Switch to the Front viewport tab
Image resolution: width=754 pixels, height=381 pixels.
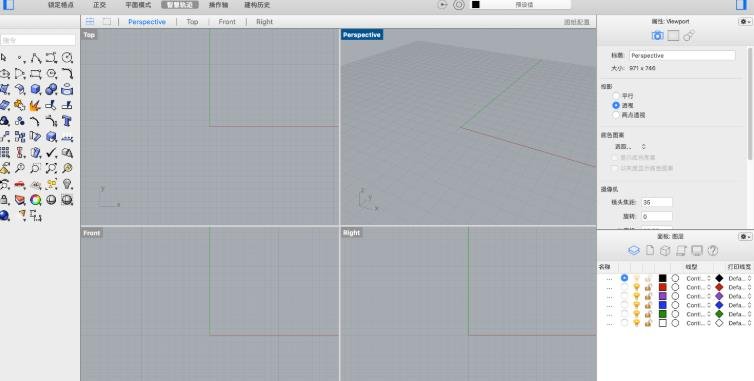point(227,22)
